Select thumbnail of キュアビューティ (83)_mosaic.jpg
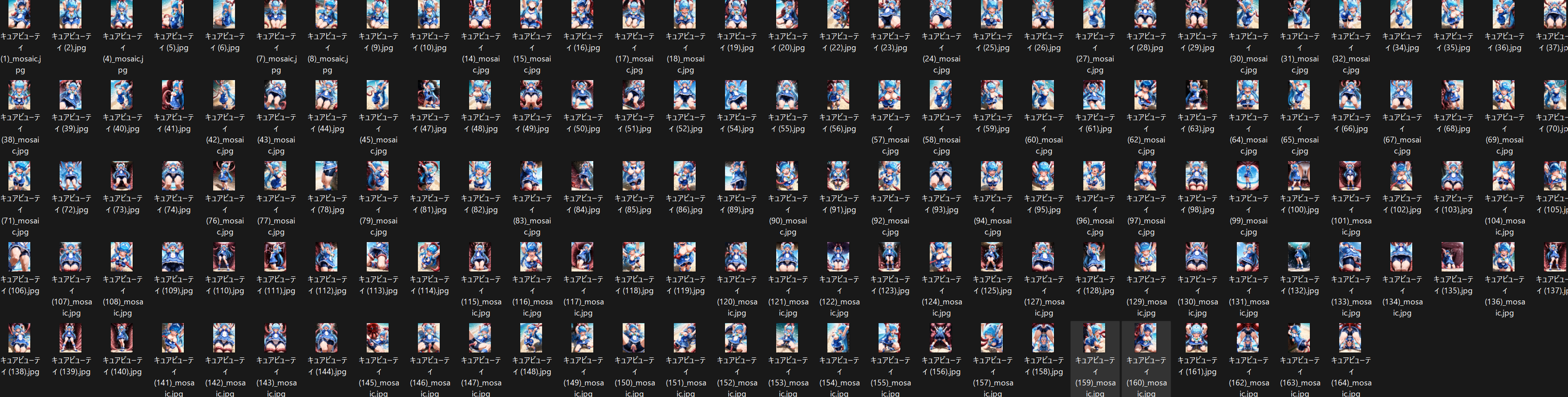The width and height of the screenshot is (1568, 397). (531, 176)
